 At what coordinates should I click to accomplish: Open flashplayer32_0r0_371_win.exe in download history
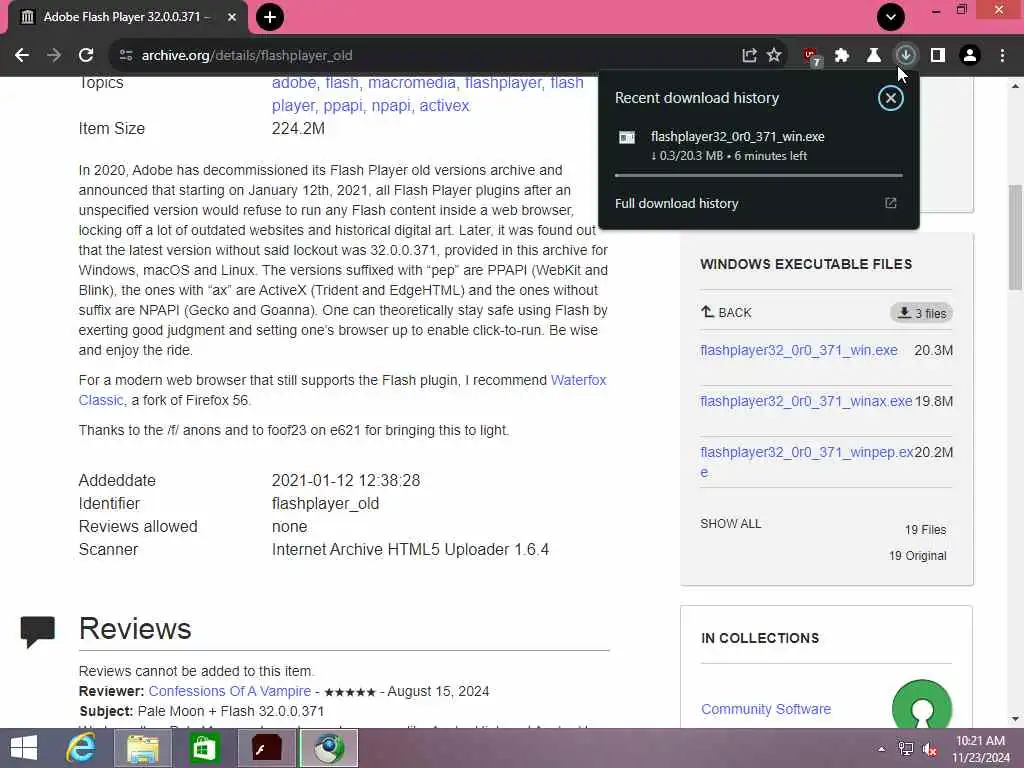point(737,136)
